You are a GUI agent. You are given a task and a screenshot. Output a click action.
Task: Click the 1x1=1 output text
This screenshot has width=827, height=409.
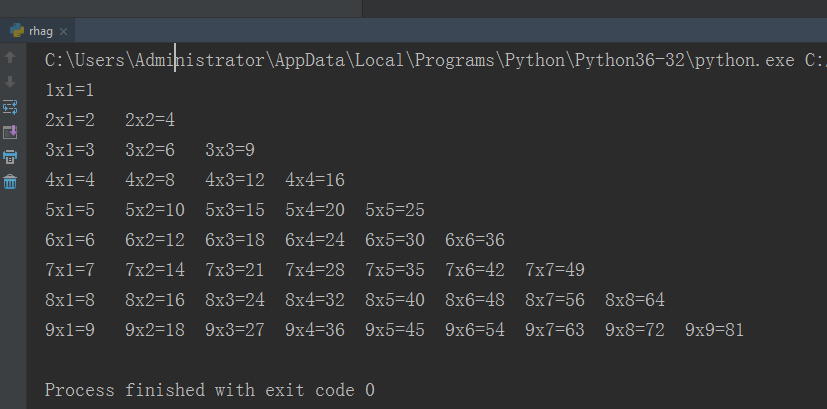(x=70, y=90)
